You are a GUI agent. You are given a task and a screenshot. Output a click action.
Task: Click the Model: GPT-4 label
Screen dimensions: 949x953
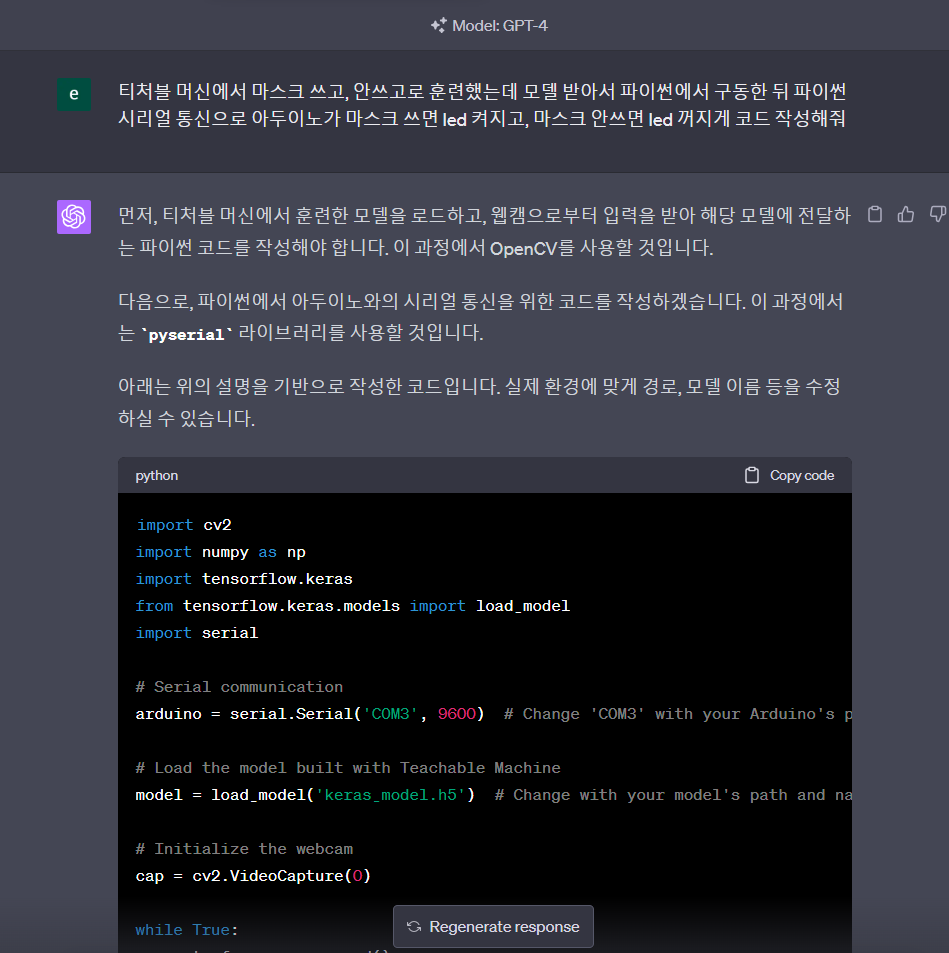pyautogui.click(x=500, y=26)
